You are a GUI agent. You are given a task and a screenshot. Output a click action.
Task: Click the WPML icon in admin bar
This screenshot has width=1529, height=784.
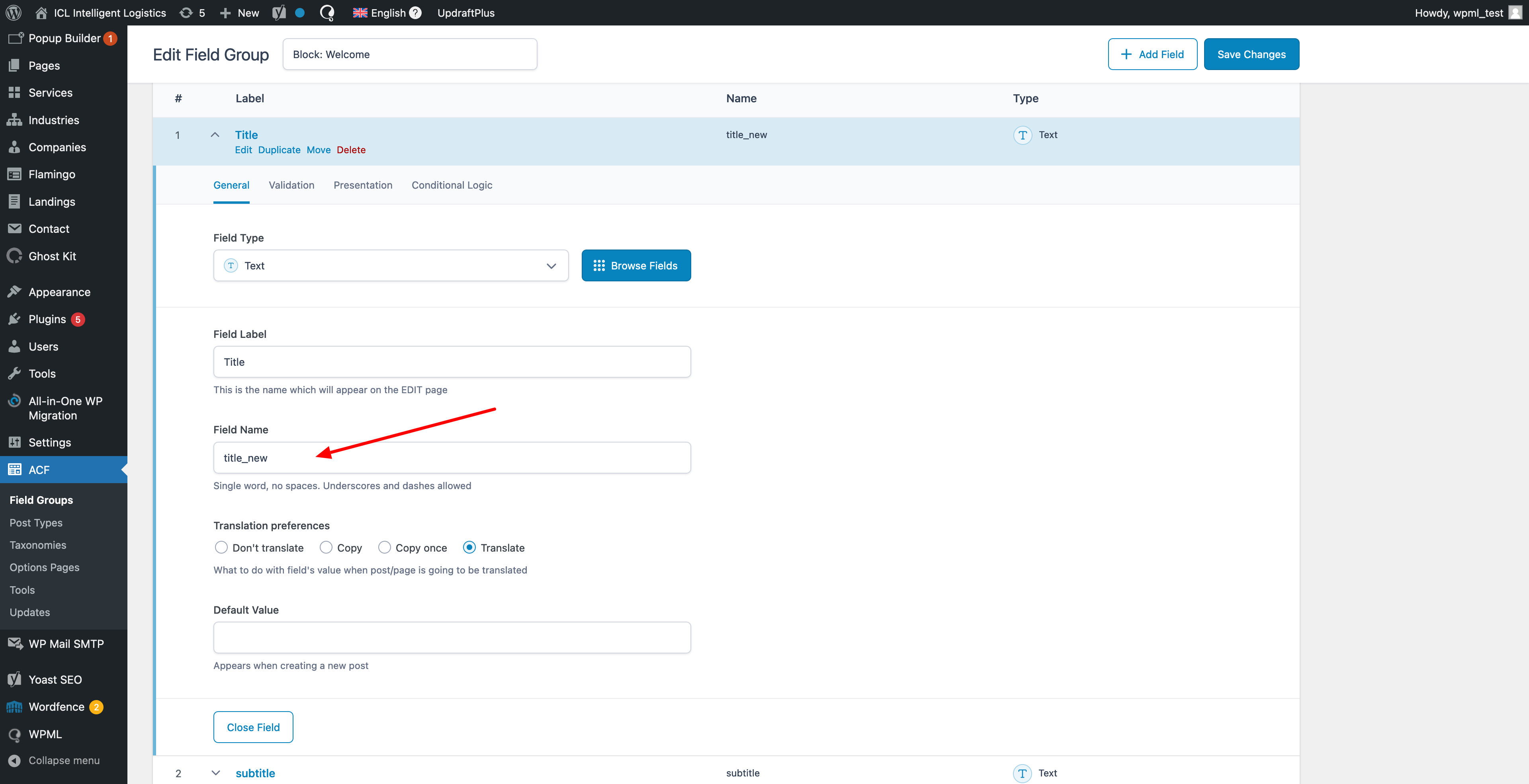click(x=327, y=12)
